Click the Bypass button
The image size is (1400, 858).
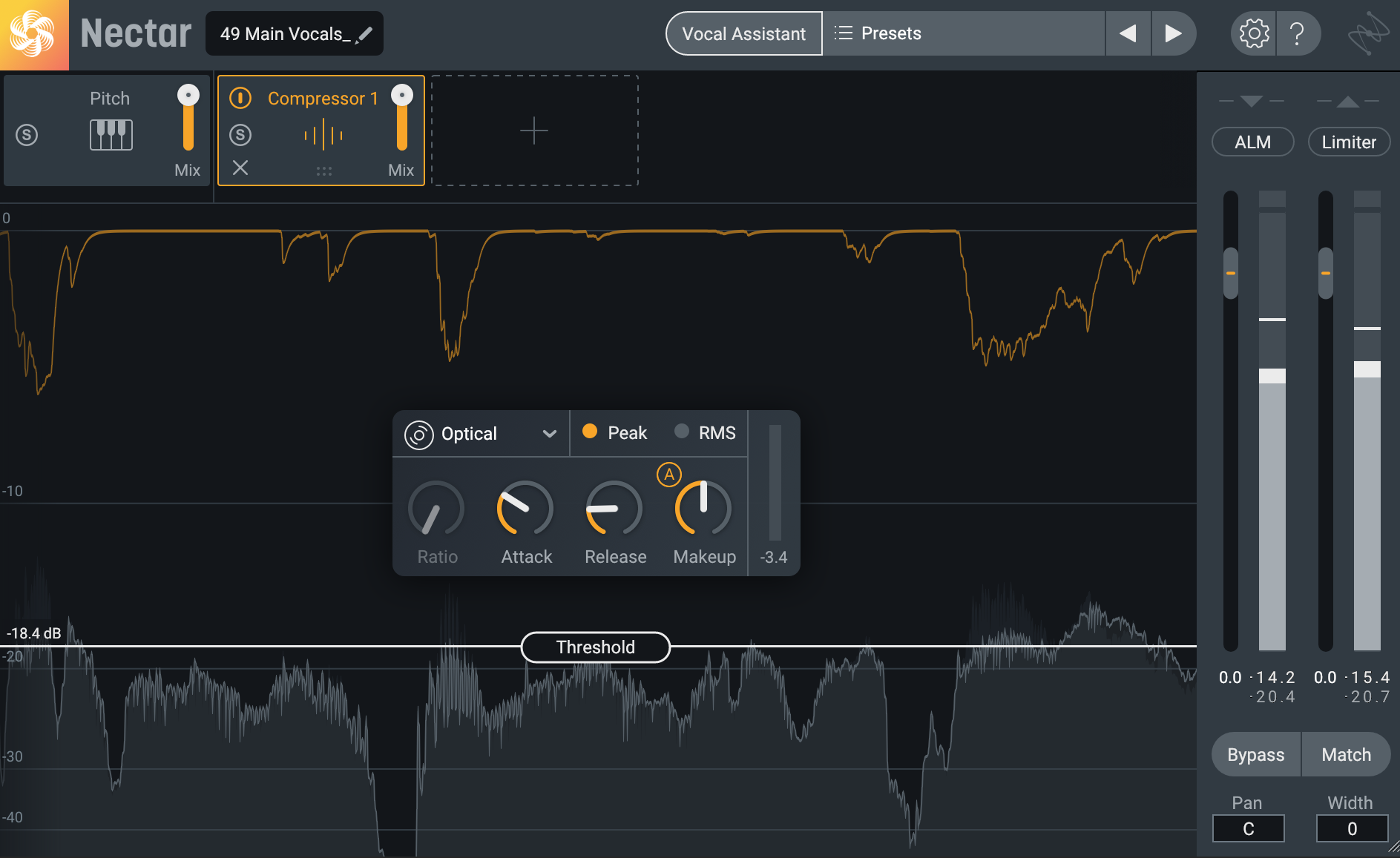(x=1256, y=755)
